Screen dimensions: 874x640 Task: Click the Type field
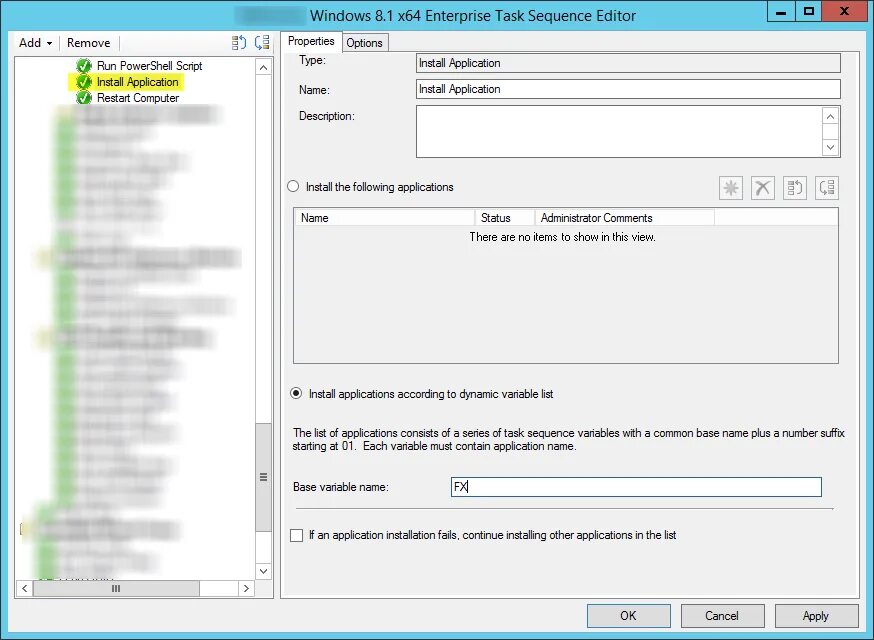point(628,63)
